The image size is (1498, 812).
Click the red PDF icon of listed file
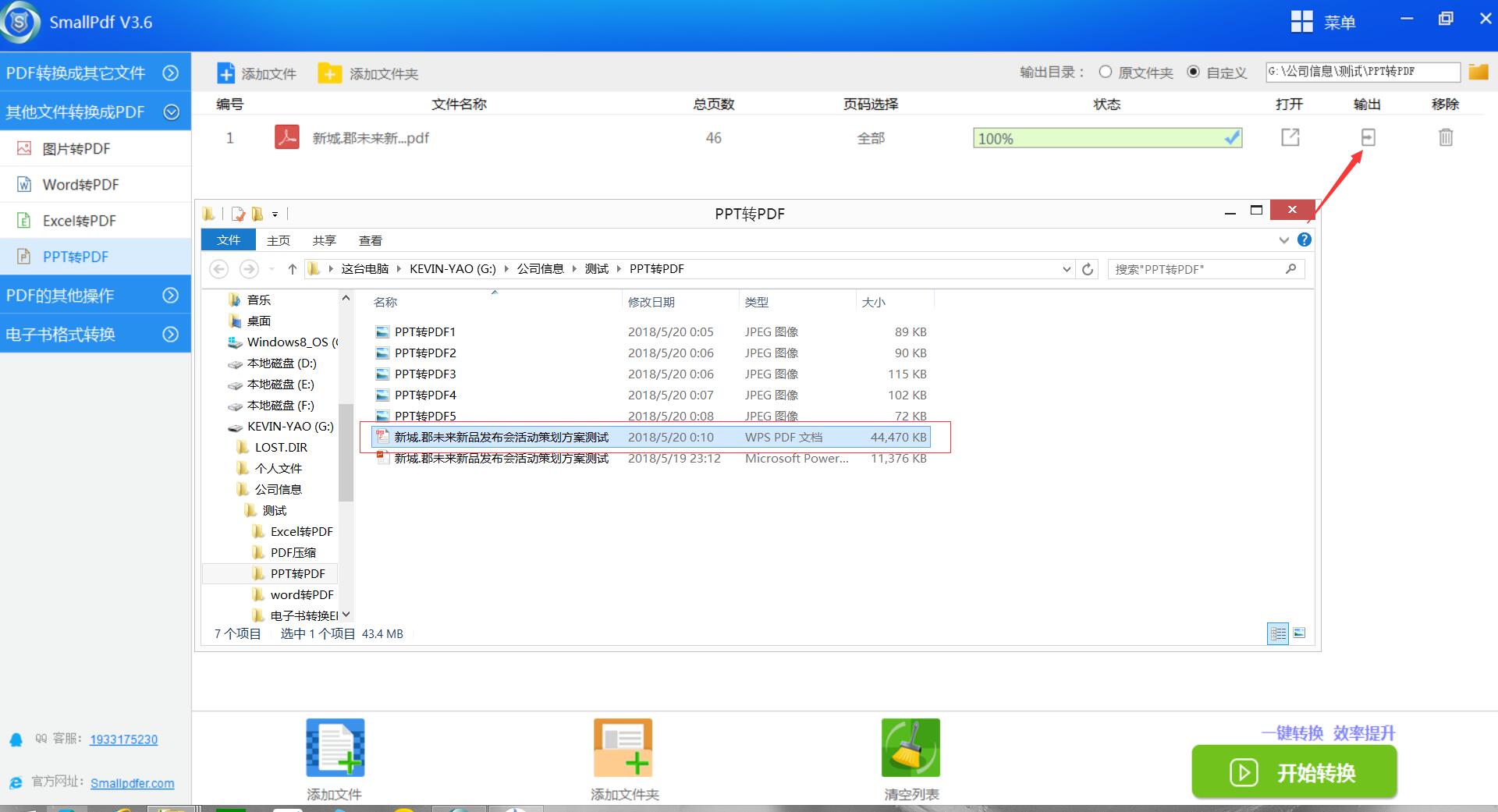click(x=287, y=137)
